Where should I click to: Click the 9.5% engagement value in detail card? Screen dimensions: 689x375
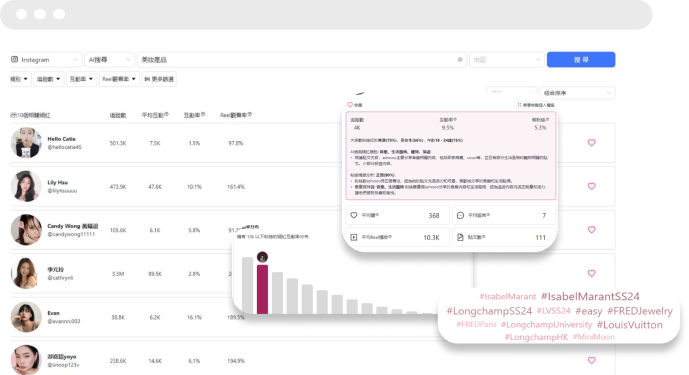coord(448,127)
